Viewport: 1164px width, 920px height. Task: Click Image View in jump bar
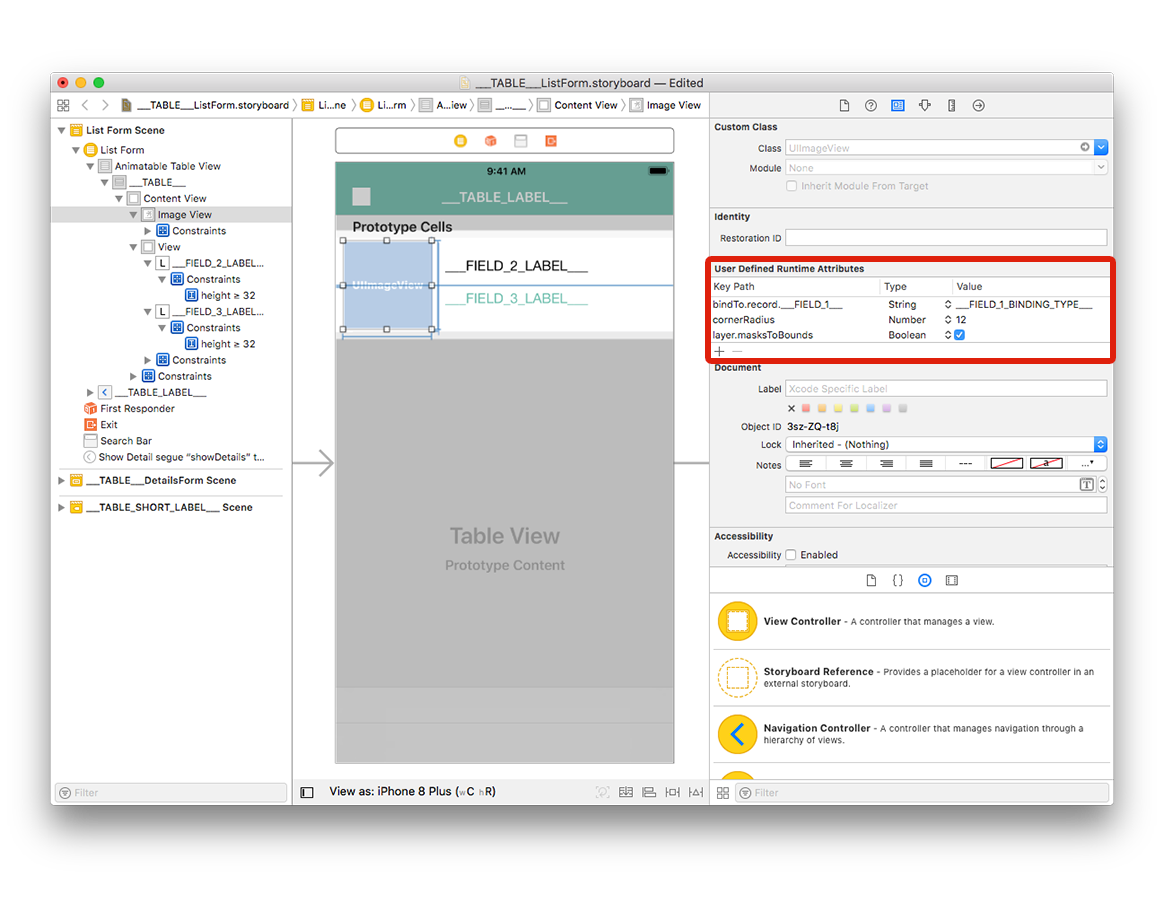665,105
